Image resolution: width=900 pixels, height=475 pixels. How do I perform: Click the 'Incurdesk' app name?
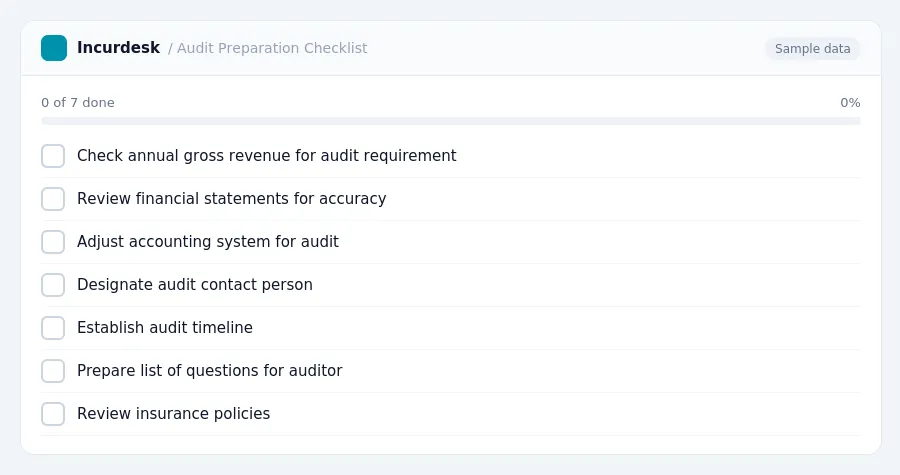click(118, 48)
